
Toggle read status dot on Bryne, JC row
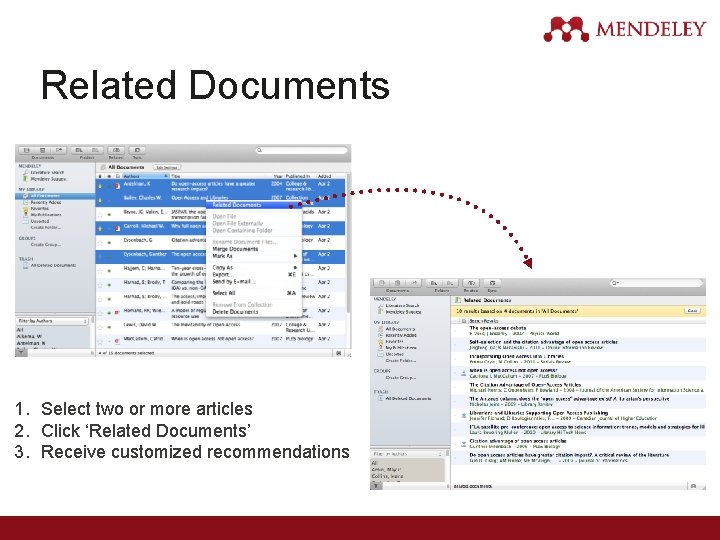[x=109, y=214]
